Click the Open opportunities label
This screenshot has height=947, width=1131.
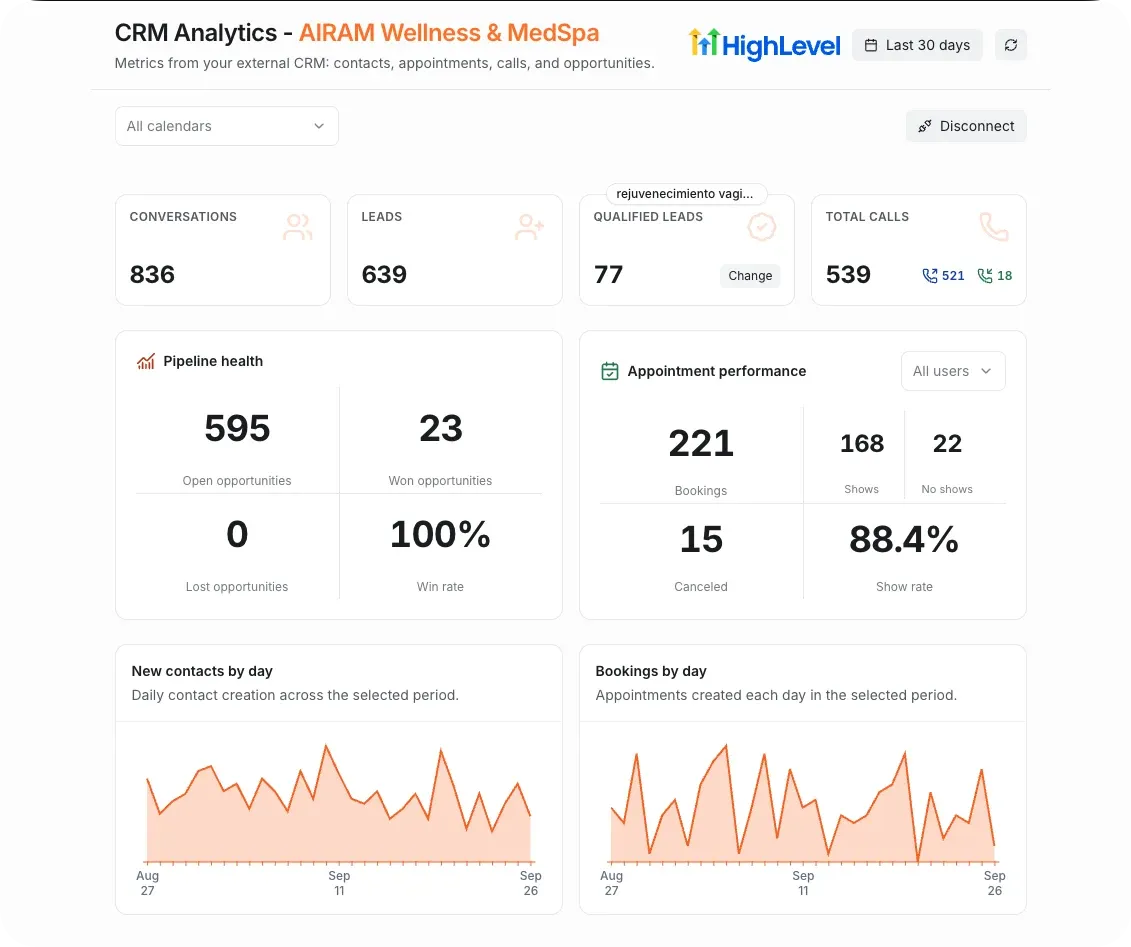click(237, 480)
